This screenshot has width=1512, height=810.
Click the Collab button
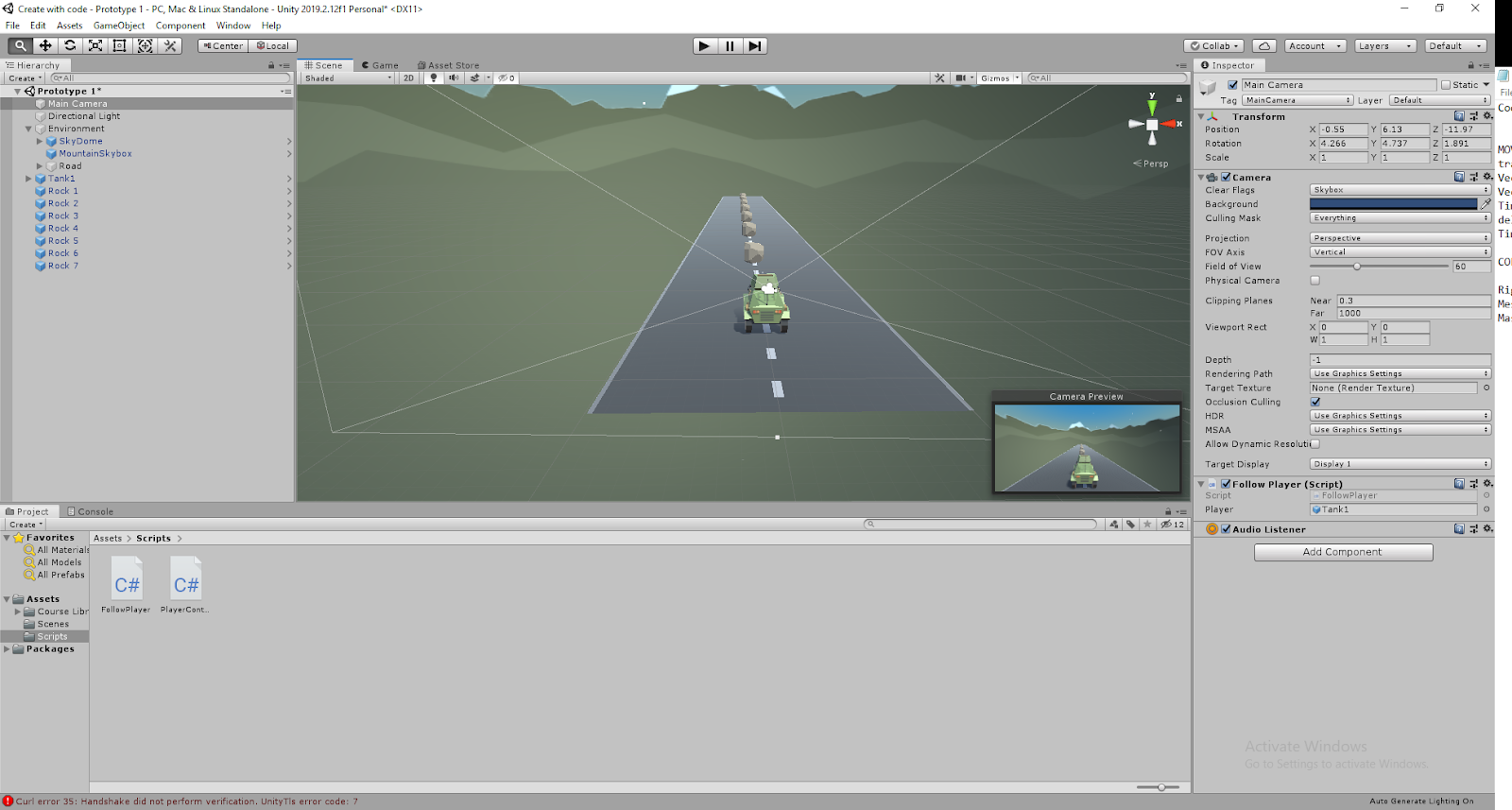[1214, 45]
